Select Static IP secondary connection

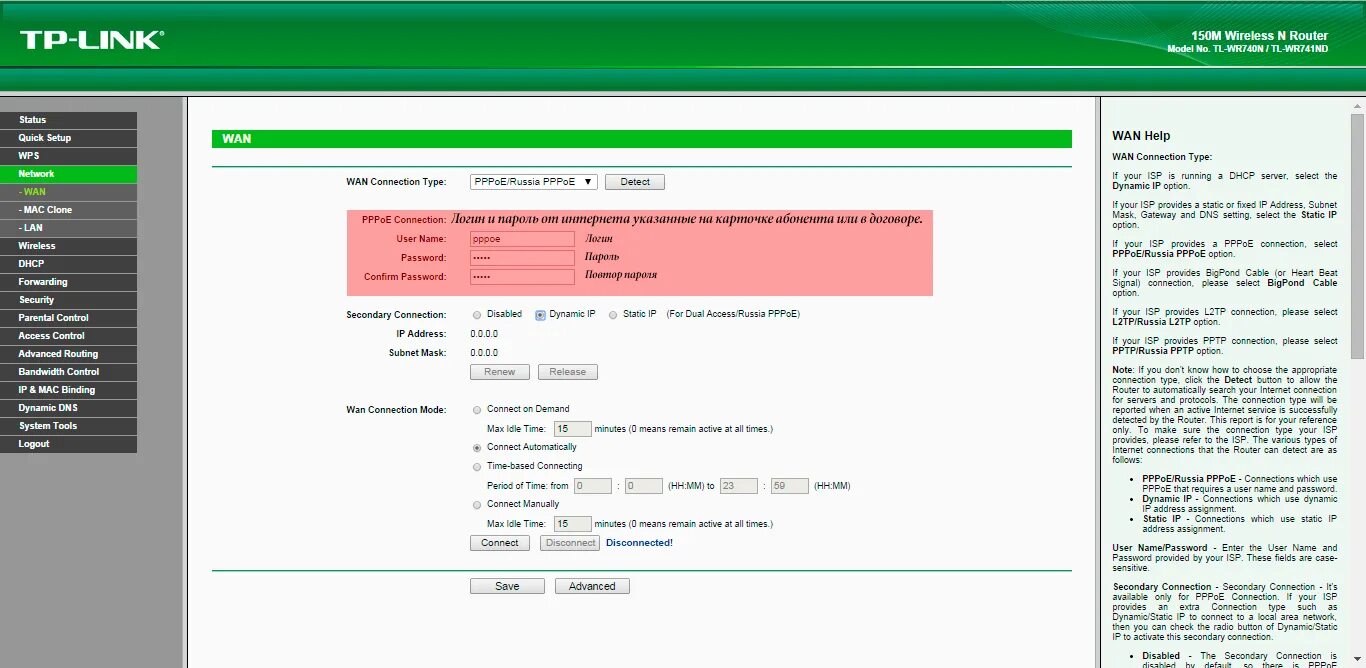click(613, 315)
